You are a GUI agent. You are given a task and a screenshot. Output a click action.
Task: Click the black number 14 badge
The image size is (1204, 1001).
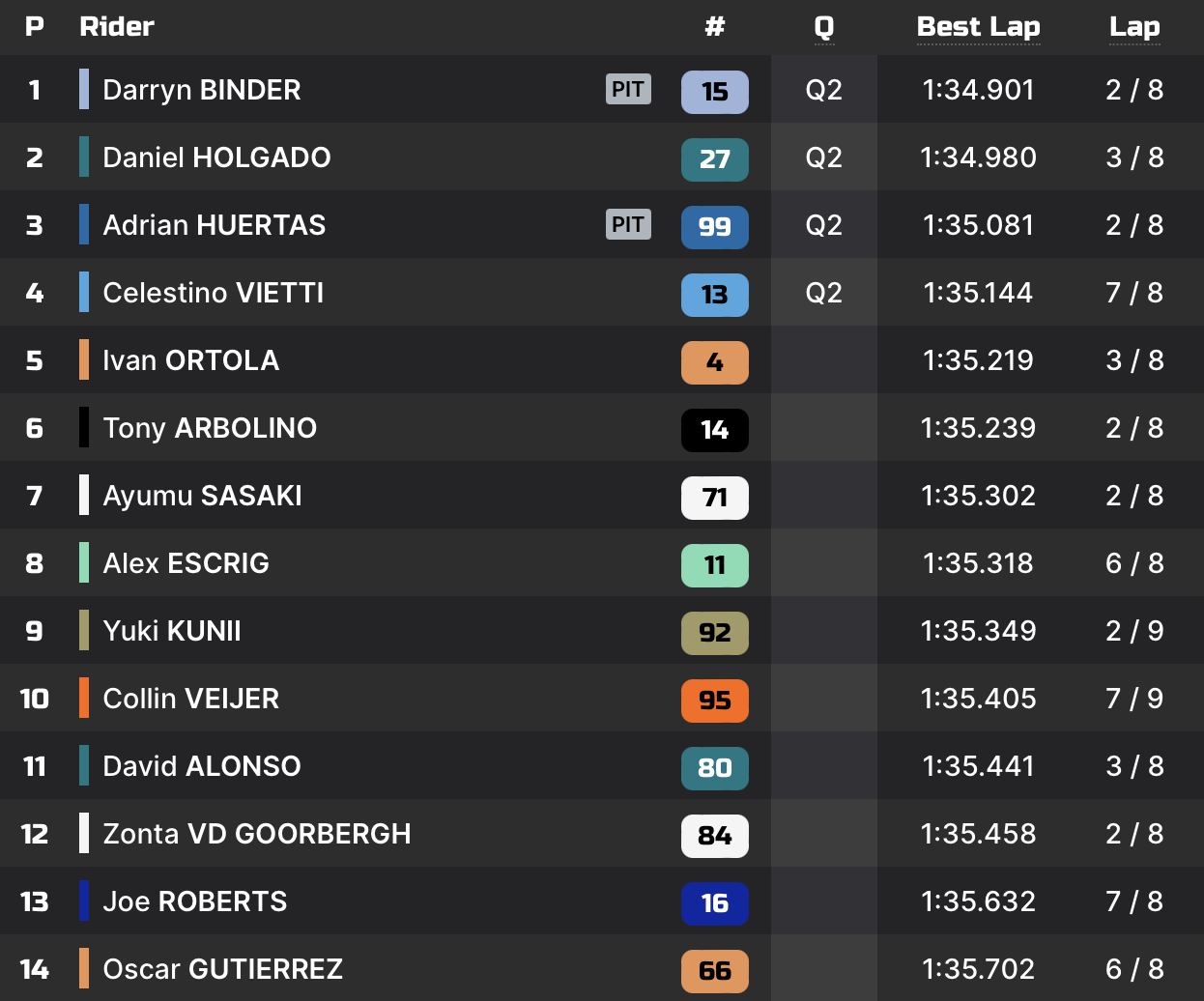click(x=714, y=430)
